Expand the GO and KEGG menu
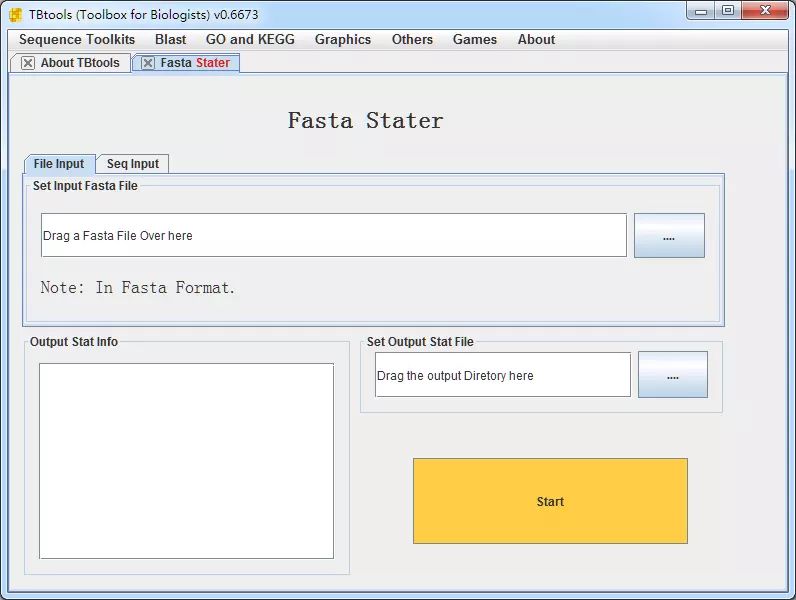 click(250, 40)
